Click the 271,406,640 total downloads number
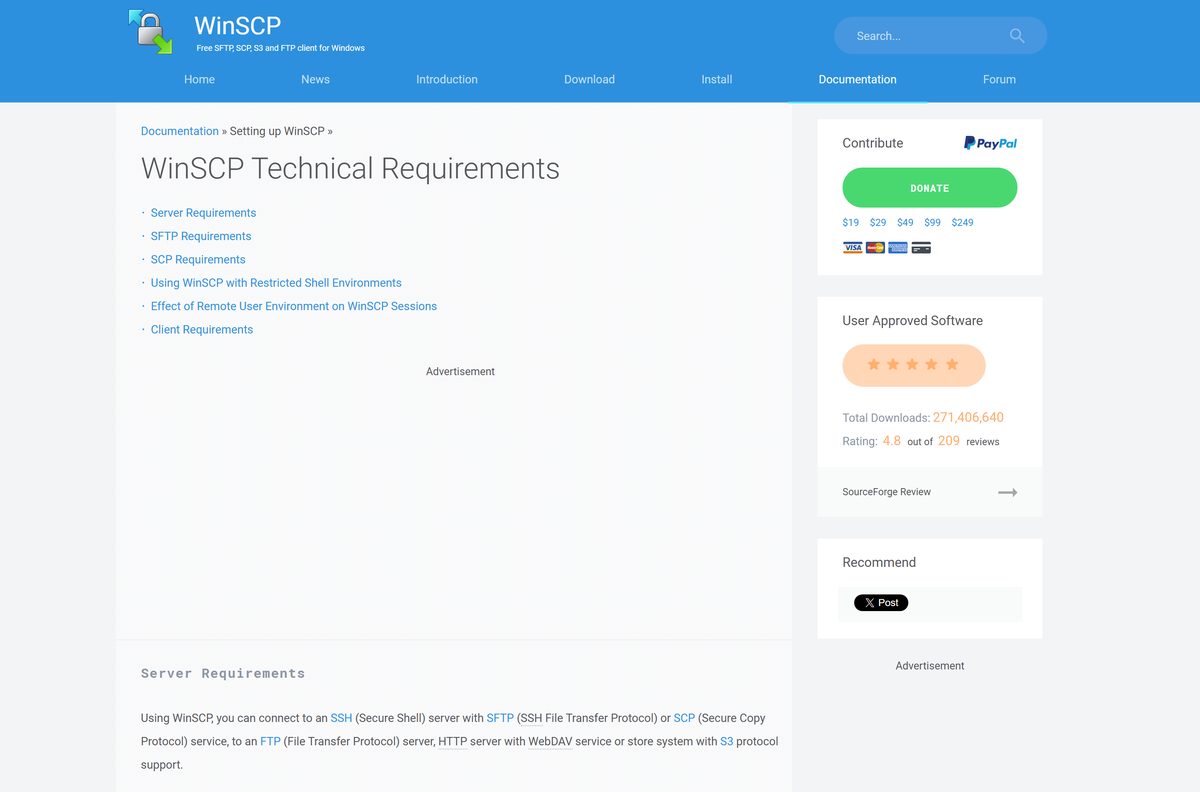The height and width of the screenshot is (792, 1200). point(968,417)
